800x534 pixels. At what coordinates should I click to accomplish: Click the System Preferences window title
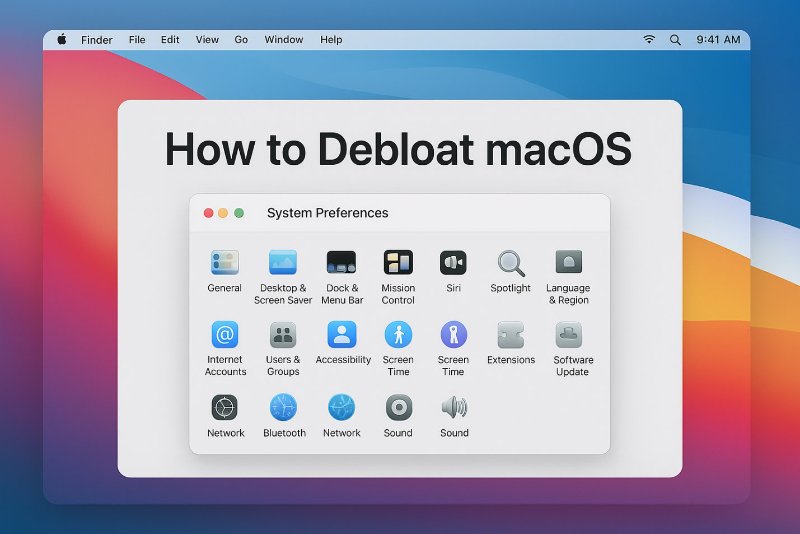[328, 213]
